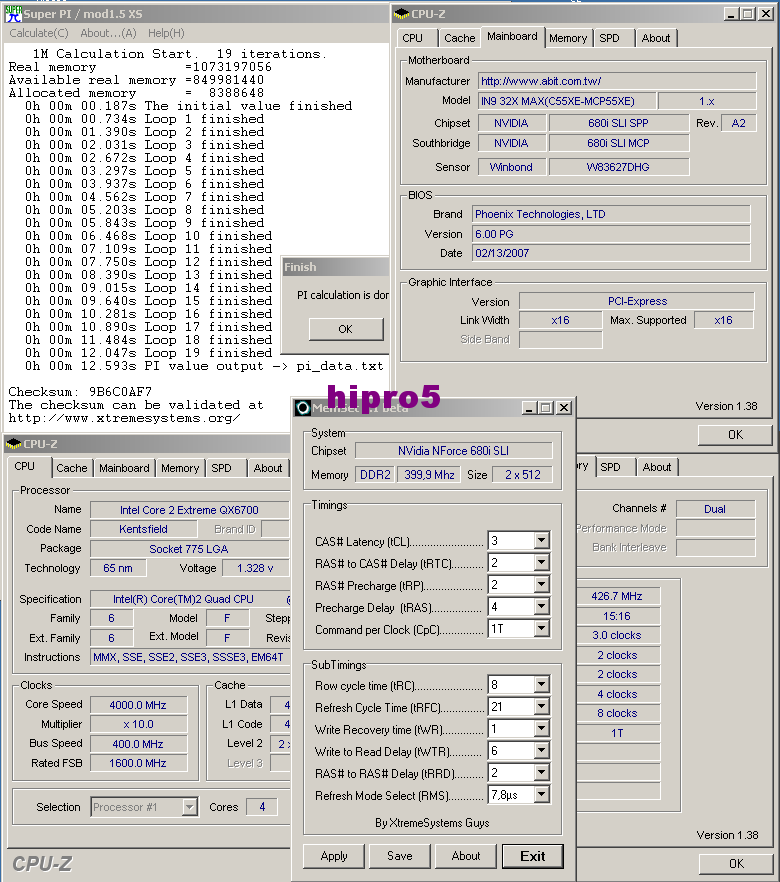780x882 pixels.
Task: Click the Dual channels value
Action: [x=715, y=509]
